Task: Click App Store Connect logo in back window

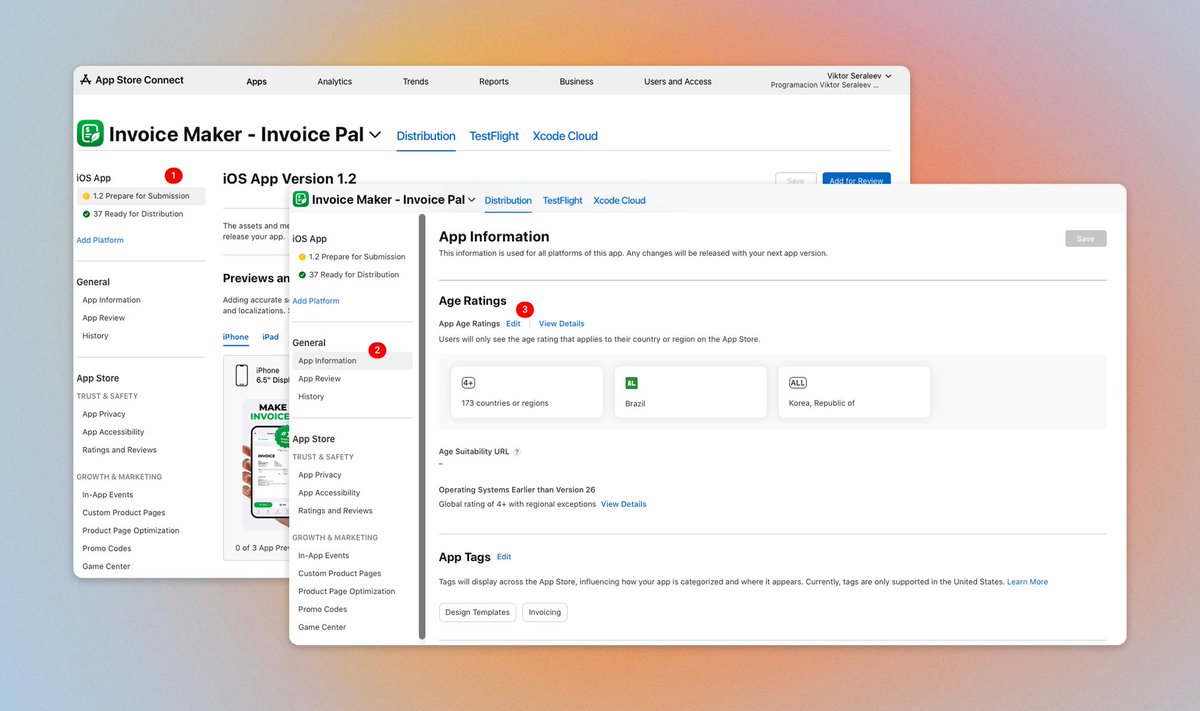Action: (x=133, y=80)
